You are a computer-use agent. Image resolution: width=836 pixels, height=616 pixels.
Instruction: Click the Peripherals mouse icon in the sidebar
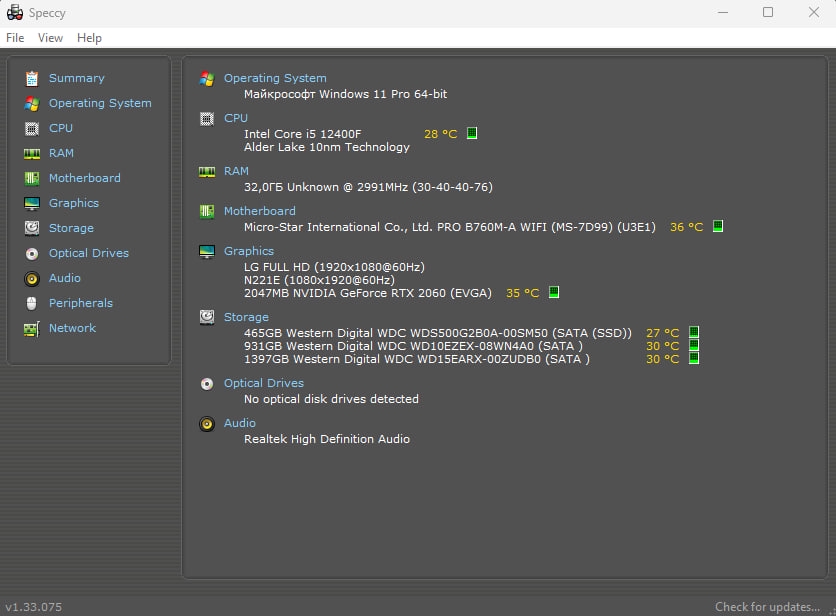point(32,303)
